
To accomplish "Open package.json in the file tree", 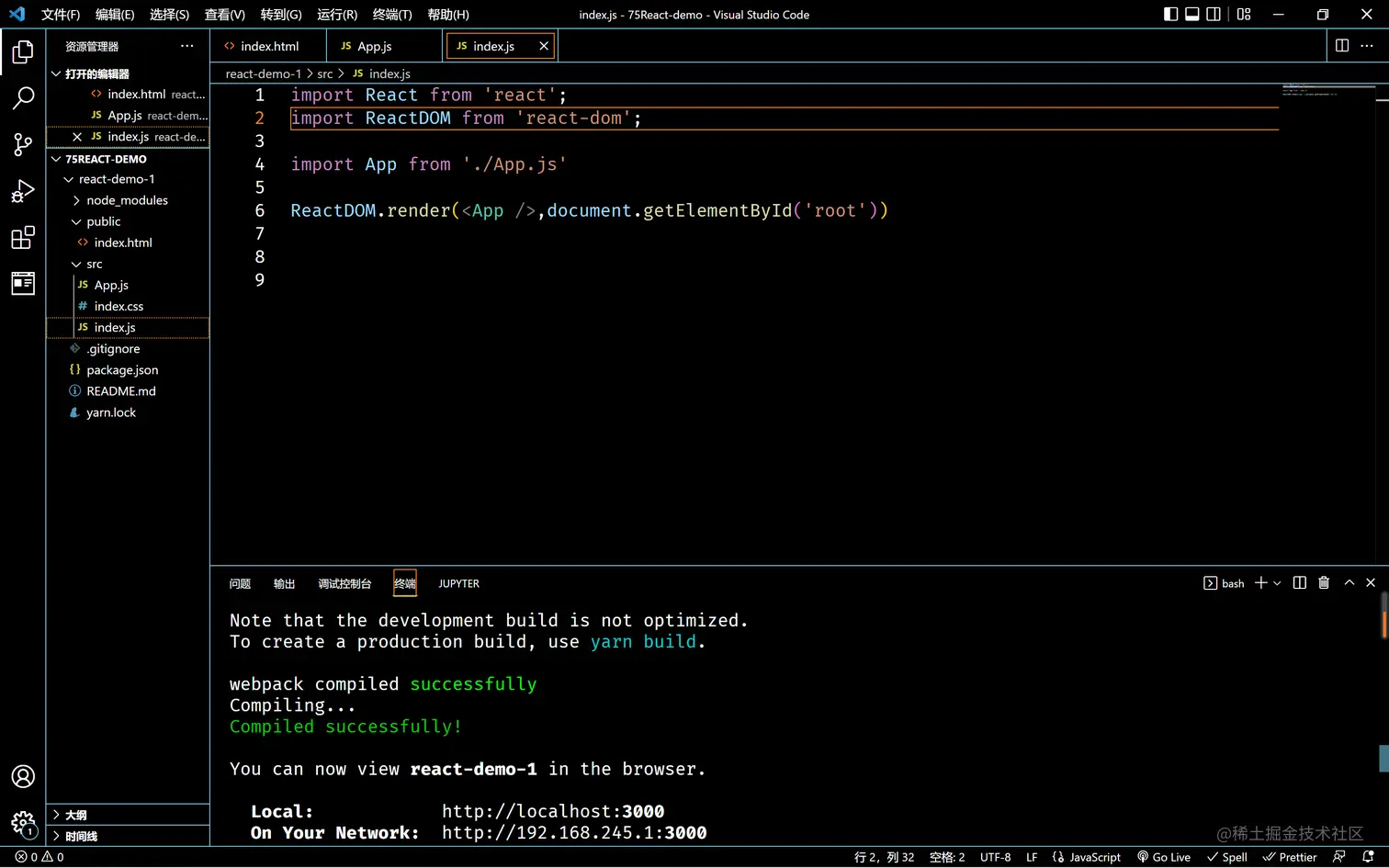I will click(x=122, y=369).
